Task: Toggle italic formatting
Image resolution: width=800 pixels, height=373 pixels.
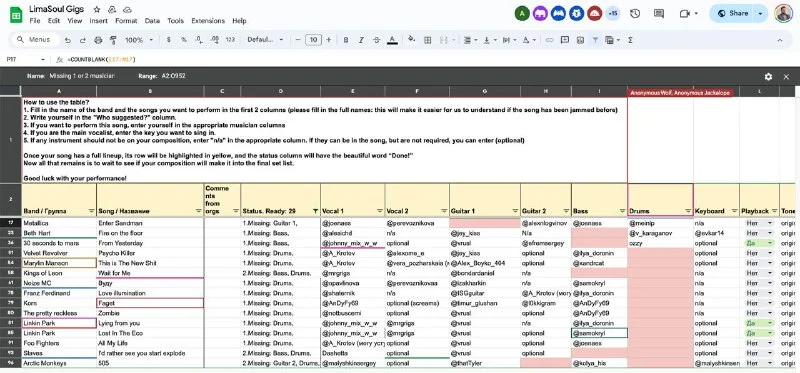Action: point(361,40)
